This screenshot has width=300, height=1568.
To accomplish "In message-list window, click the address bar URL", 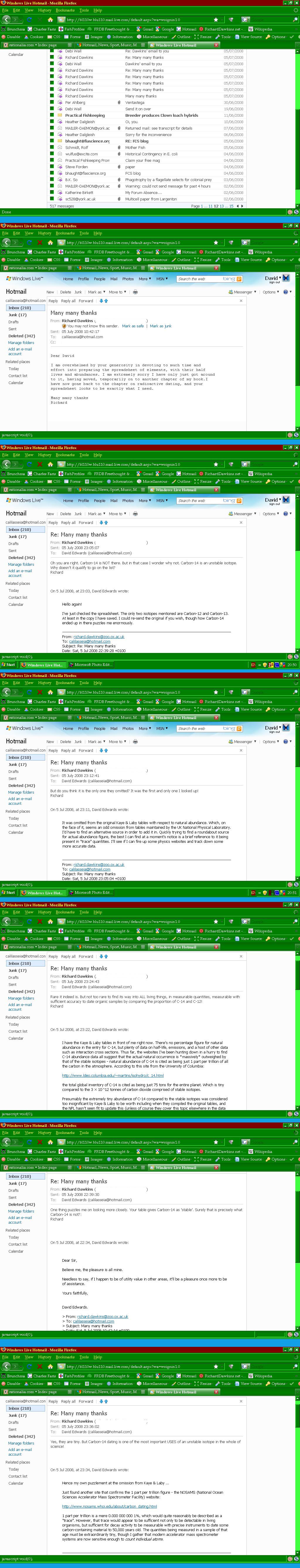I will coord(124,20).
